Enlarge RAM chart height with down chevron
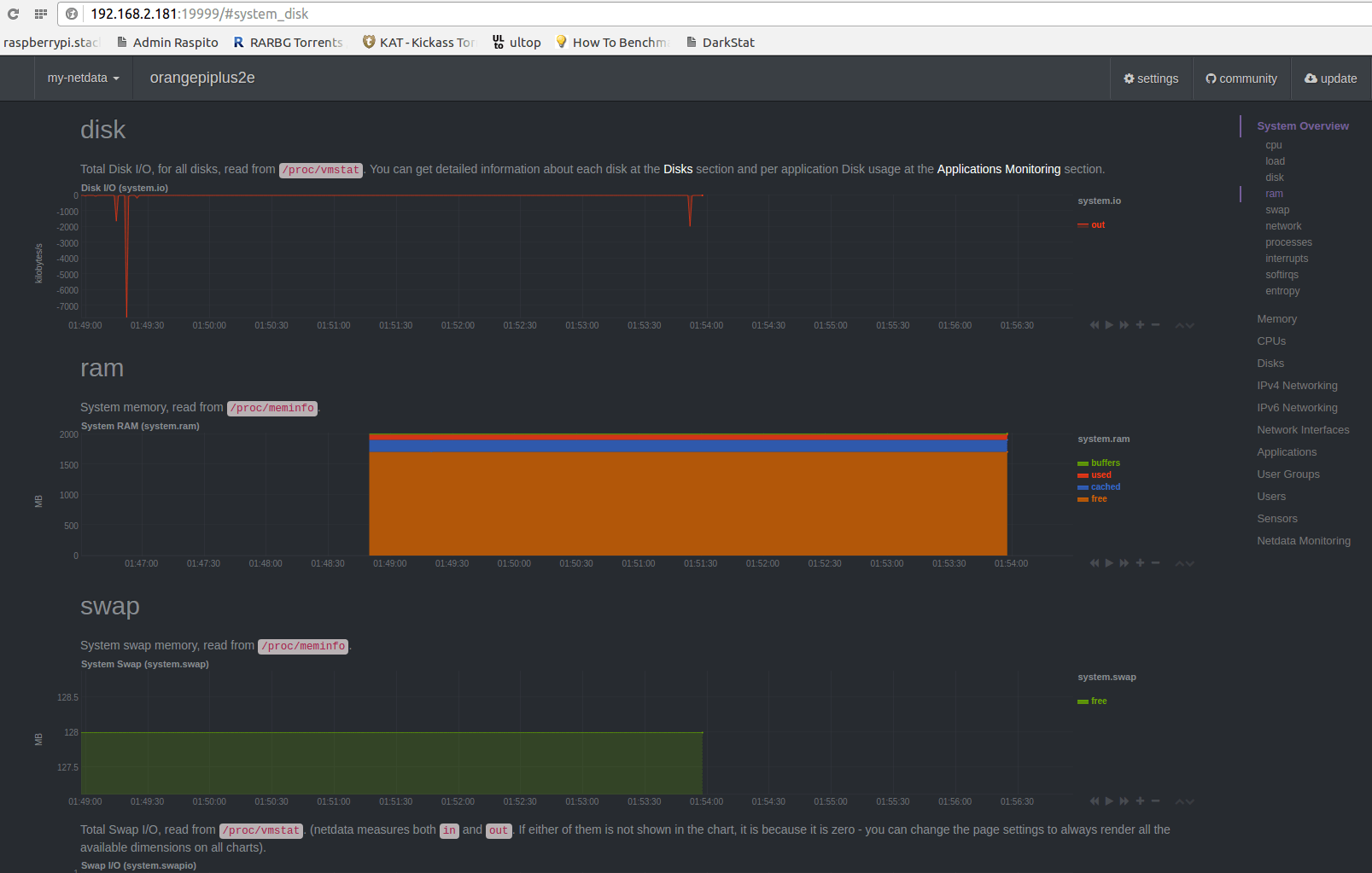Viewport: 1372px width, 873px height. [x=1190, y=564]
